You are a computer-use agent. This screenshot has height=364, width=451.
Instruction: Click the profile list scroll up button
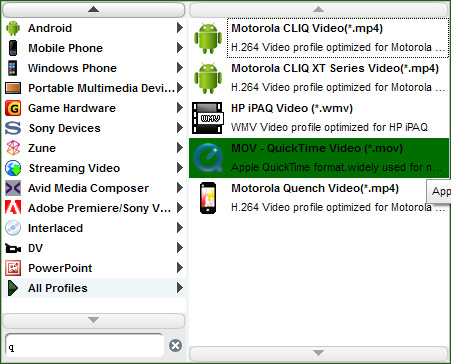click(319, 9)
